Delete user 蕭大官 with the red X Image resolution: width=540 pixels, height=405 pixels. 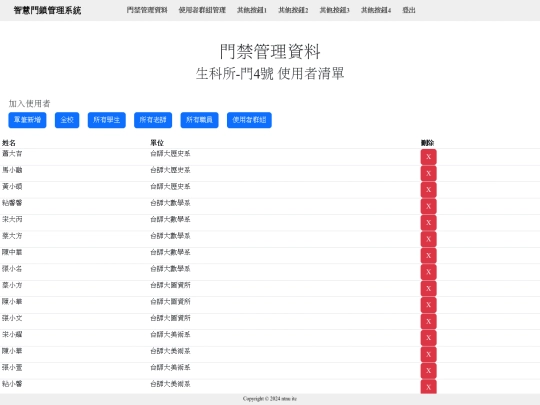click(x=428, y=157)
